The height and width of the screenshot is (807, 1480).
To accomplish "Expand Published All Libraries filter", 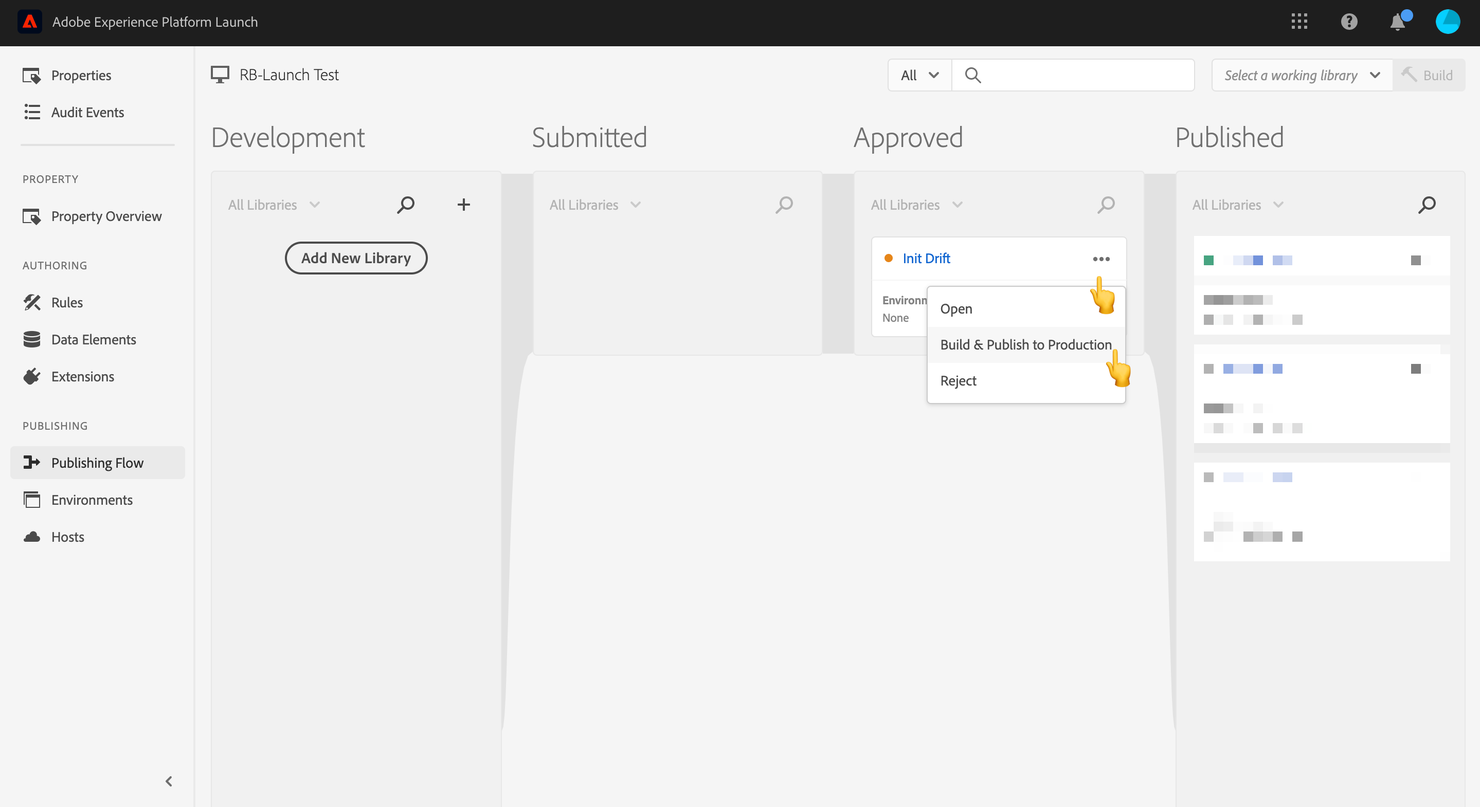I will click(1238, 205).
